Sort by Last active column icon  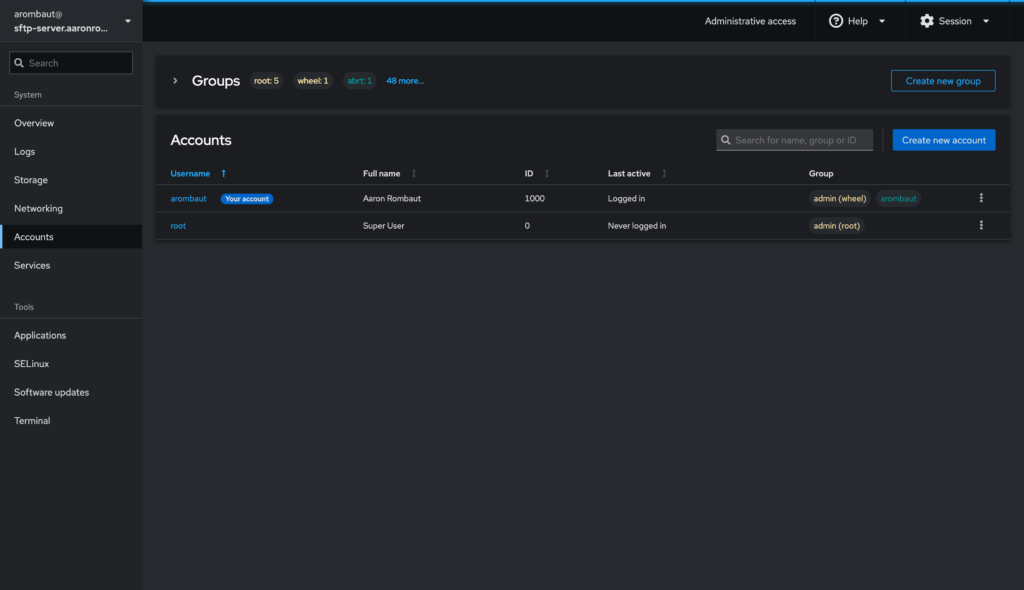(664, 174)
